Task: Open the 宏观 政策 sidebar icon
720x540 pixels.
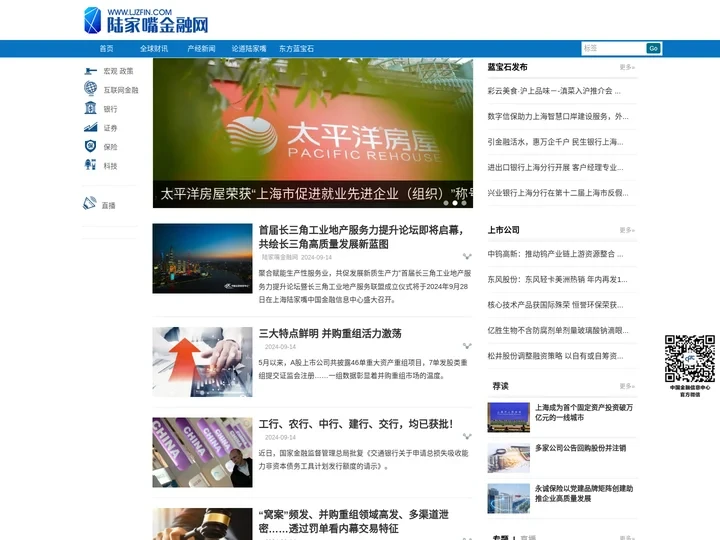Action: tap(90, 71)
